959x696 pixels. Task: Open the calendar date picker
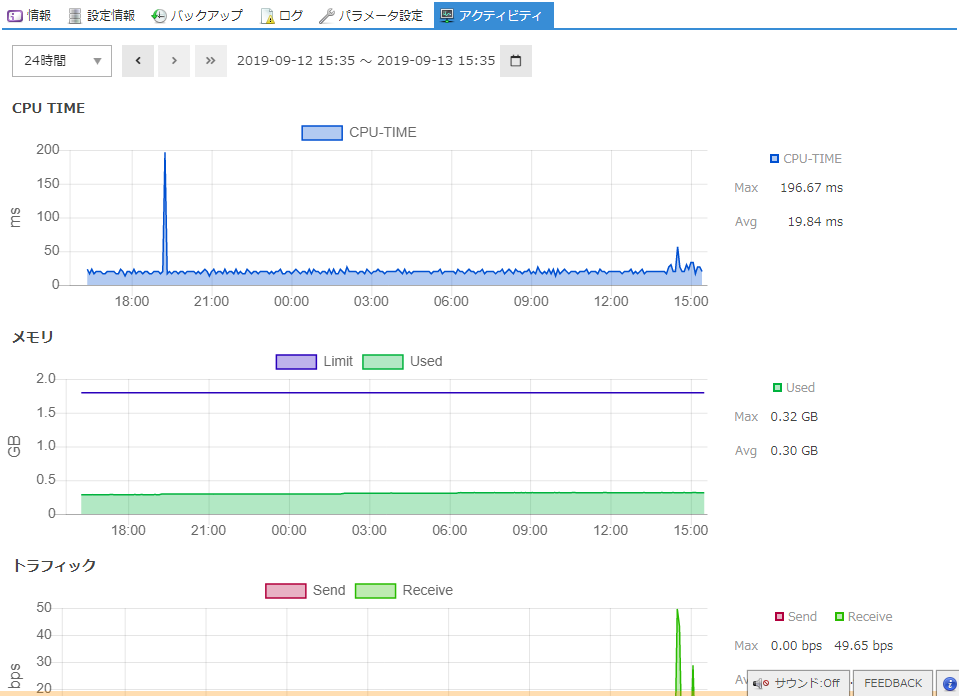(516, 61)
